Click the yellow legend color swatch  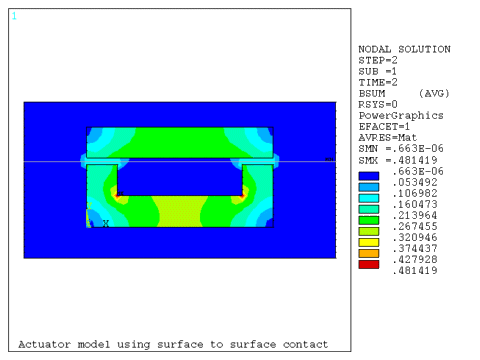pyautogui.click(x=369, y=242)
